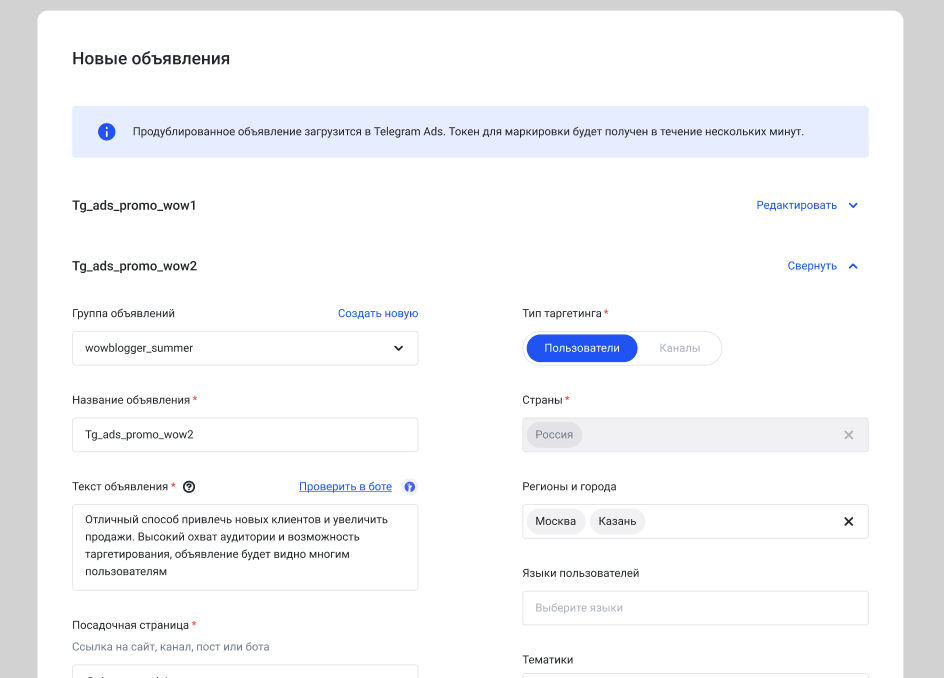944x678 pixels.
Task: Switch targeting to Каналы
Action: click(x=680, y=348)
